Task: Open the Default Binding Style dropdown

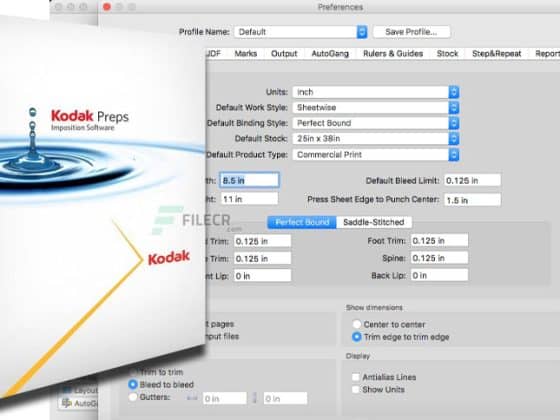Action: tap(376, 123)
